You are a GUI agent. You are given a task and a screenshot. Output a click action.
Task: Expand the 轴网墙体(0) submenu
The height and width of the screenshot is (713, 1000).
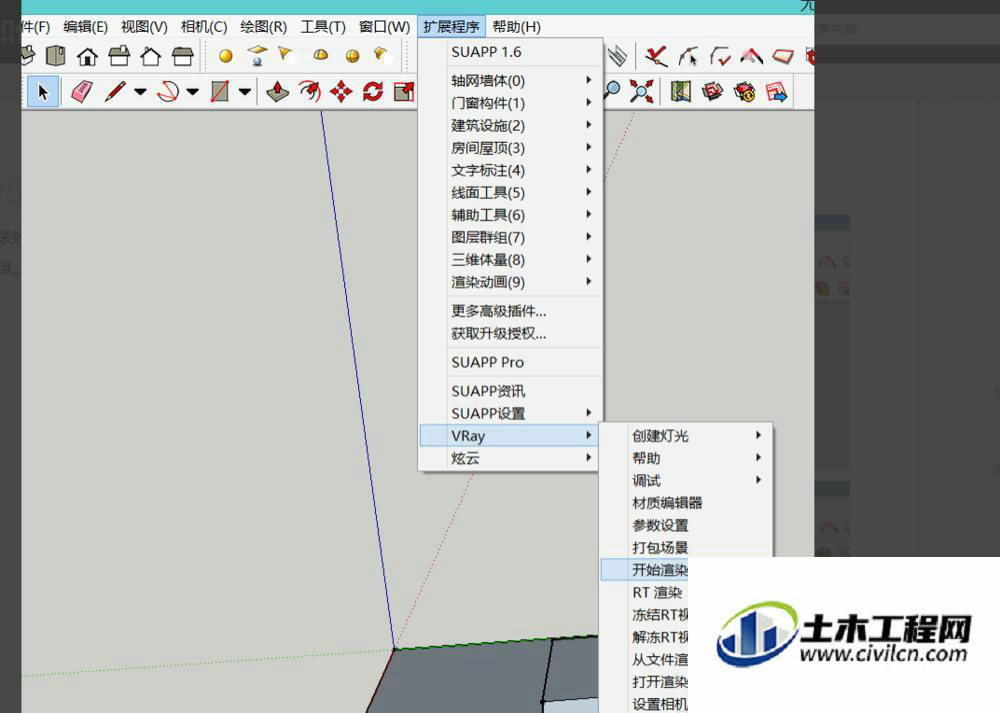(x=510, y=80)
